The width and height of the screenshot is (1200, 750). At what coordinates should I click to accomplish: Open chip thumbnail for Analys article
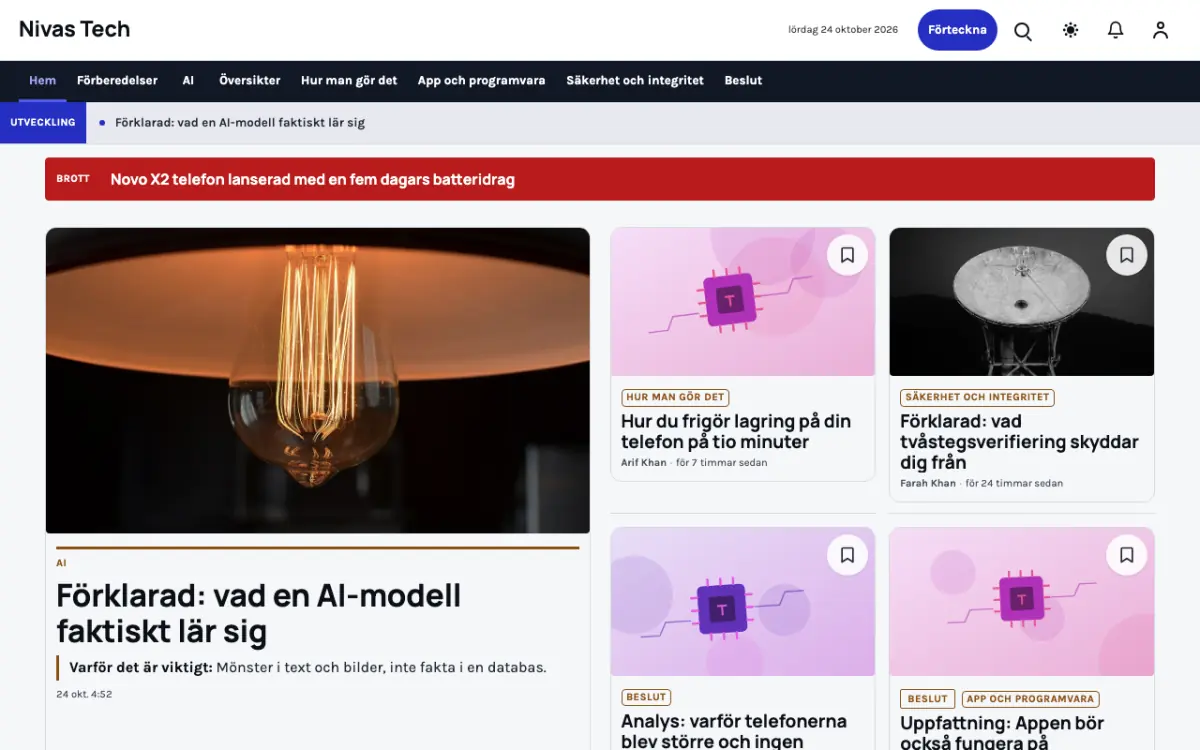click(743, 602)
